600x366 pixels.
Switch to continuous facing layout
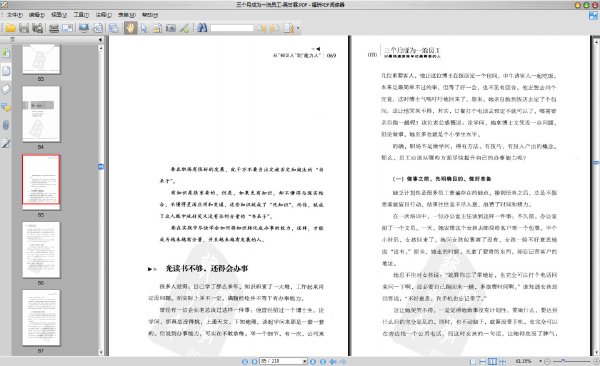502,361
